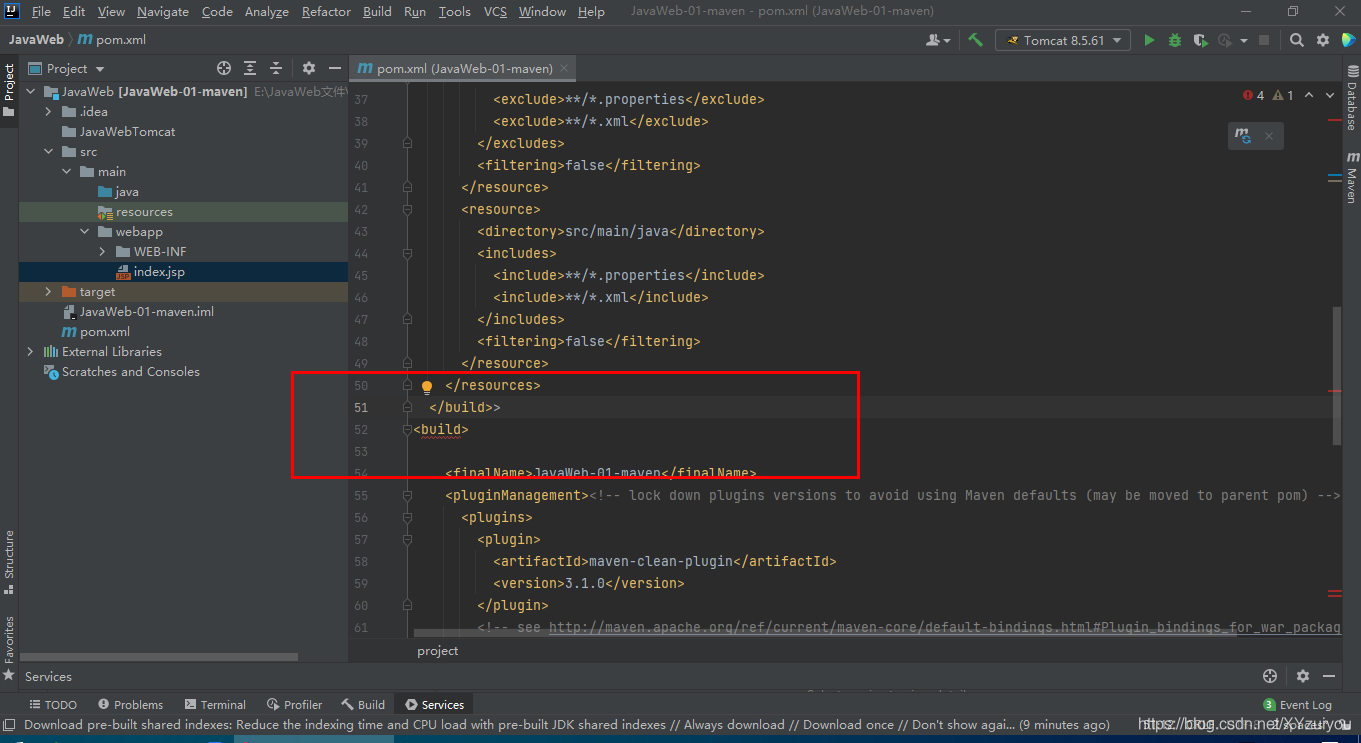Start debugging with the bug icon
This screenshot has height=743, width=1361.
point(1175,40)
